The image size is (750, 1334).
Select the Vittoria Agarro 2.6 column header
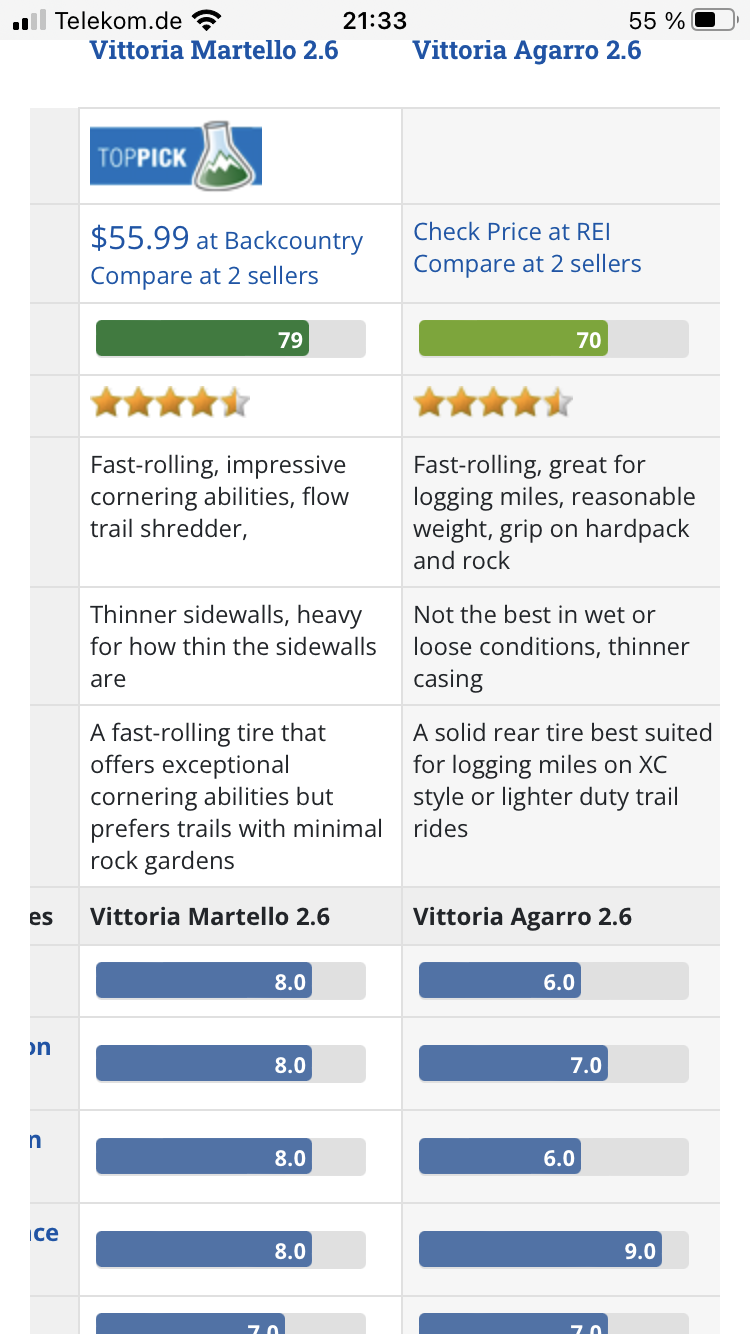coord(522,917)
